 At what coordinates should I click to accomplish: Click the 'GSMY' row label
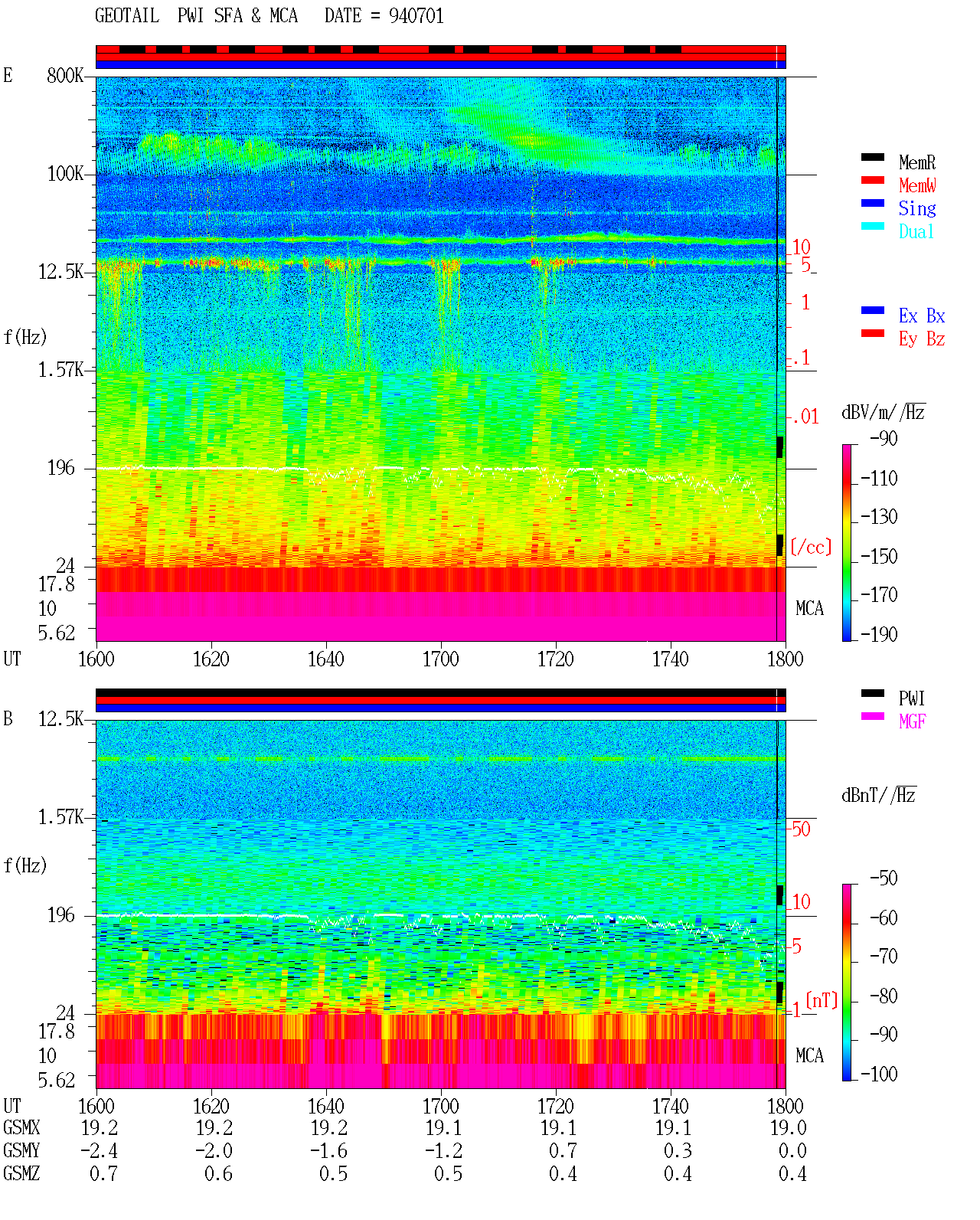(x=21, y=1151)
